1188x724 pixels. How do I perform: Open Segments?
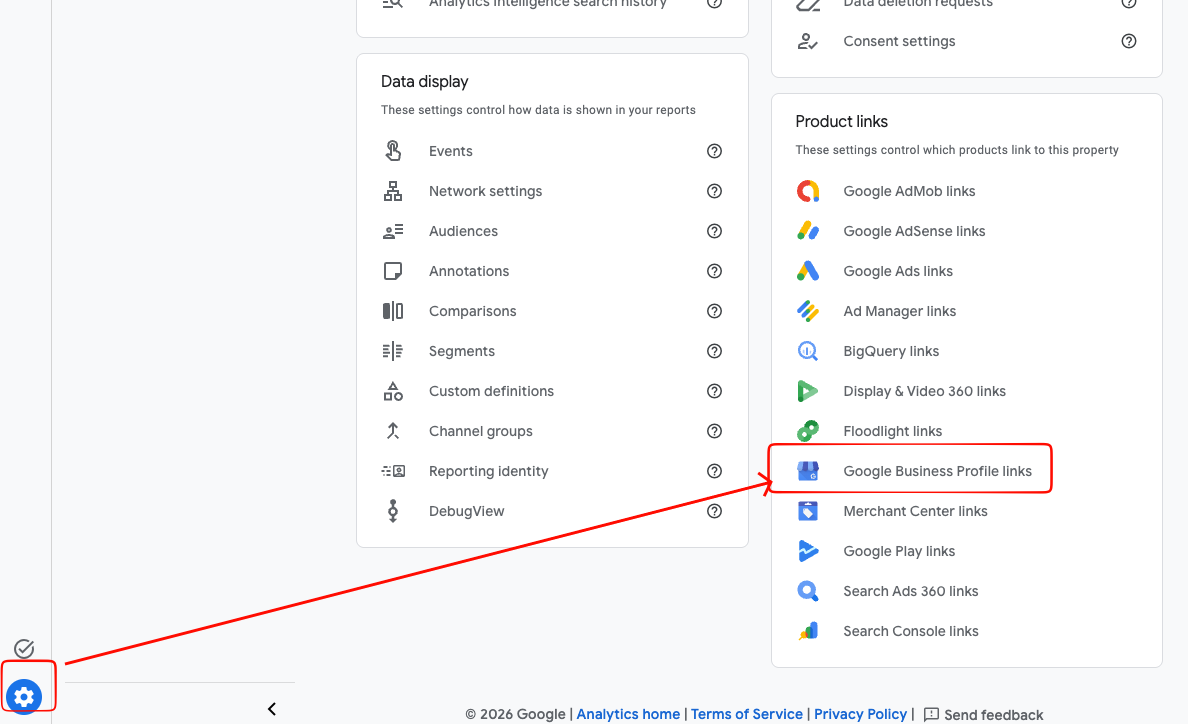(x=462, y=351)
